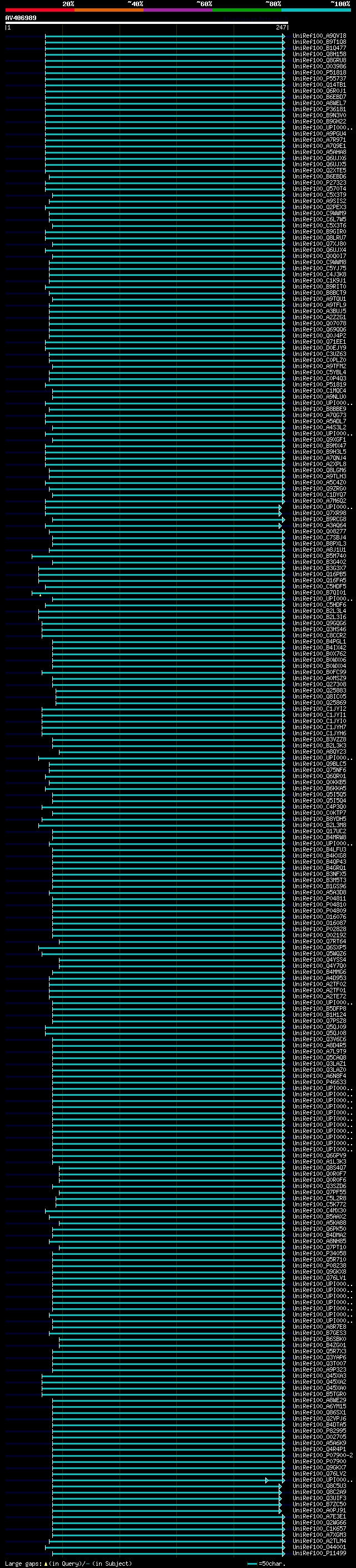This screenshot has width=356, height=1568.
Task: Click the orange ~40% identity legend segment
Action: point(109,10)
